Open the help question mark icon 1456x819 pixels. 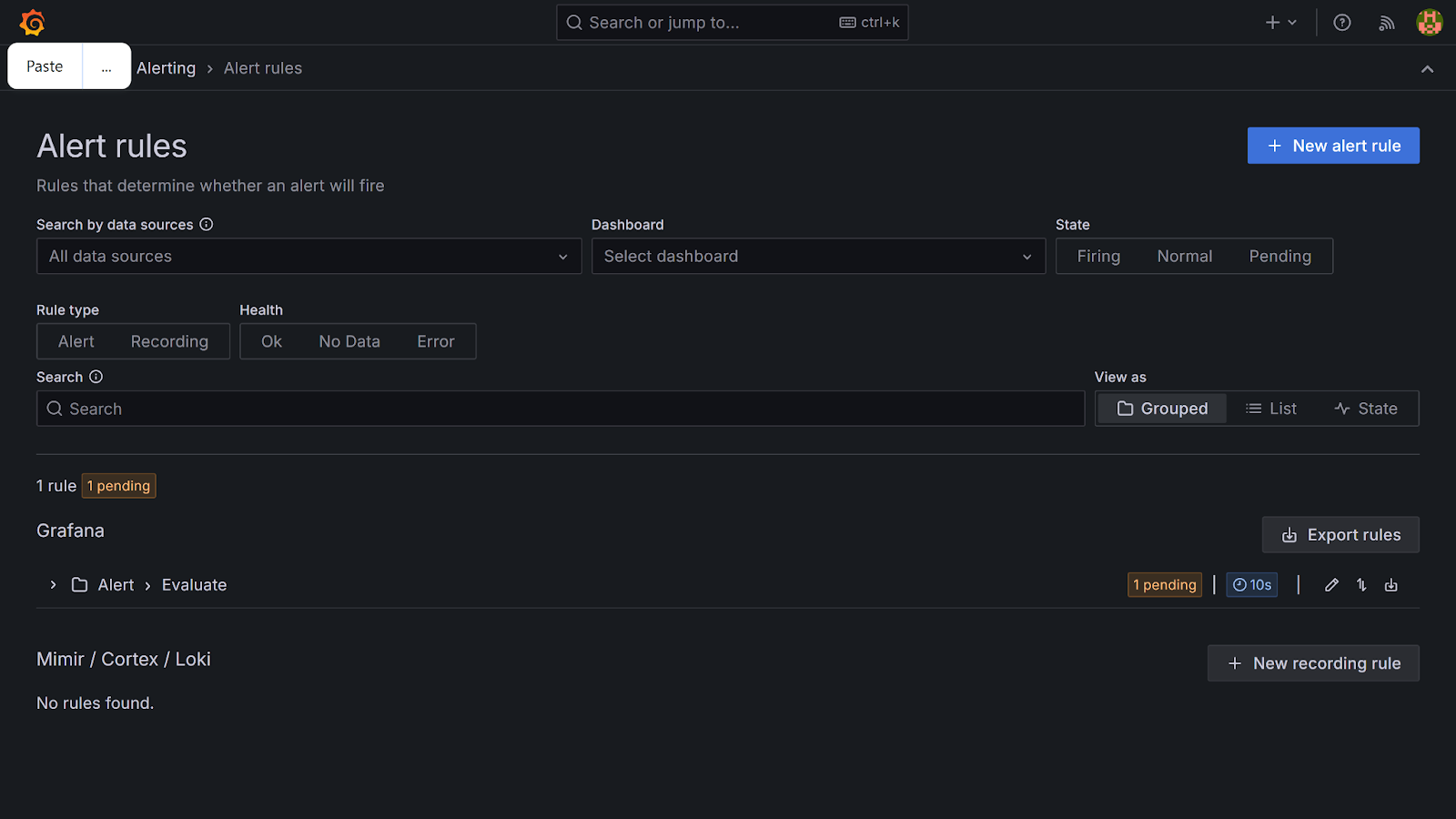point(1342,23)
